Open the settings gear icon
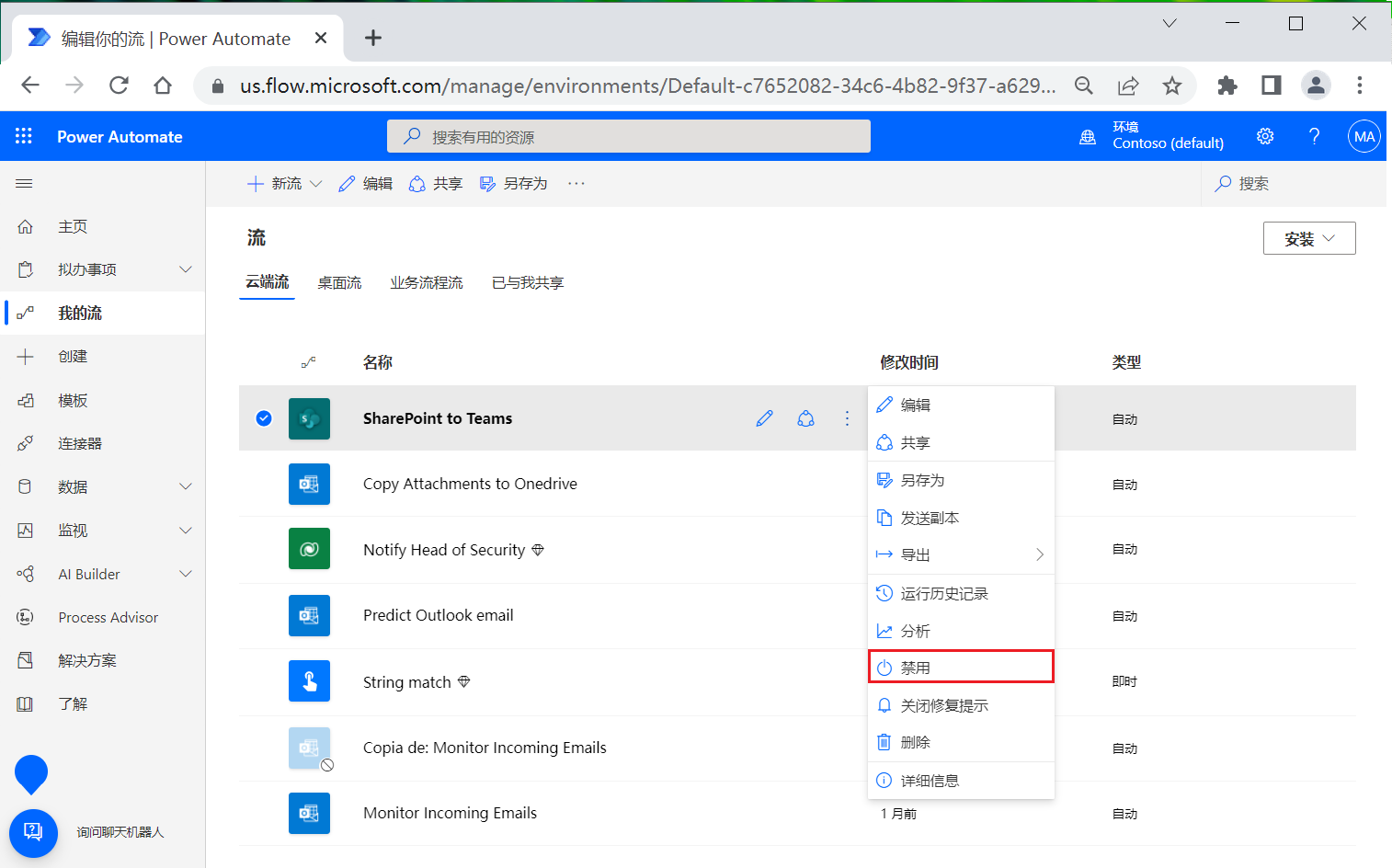Image resolution: width=1392 pixels, height=868 pixels. pyautogui.click(x=1265, y=136)
